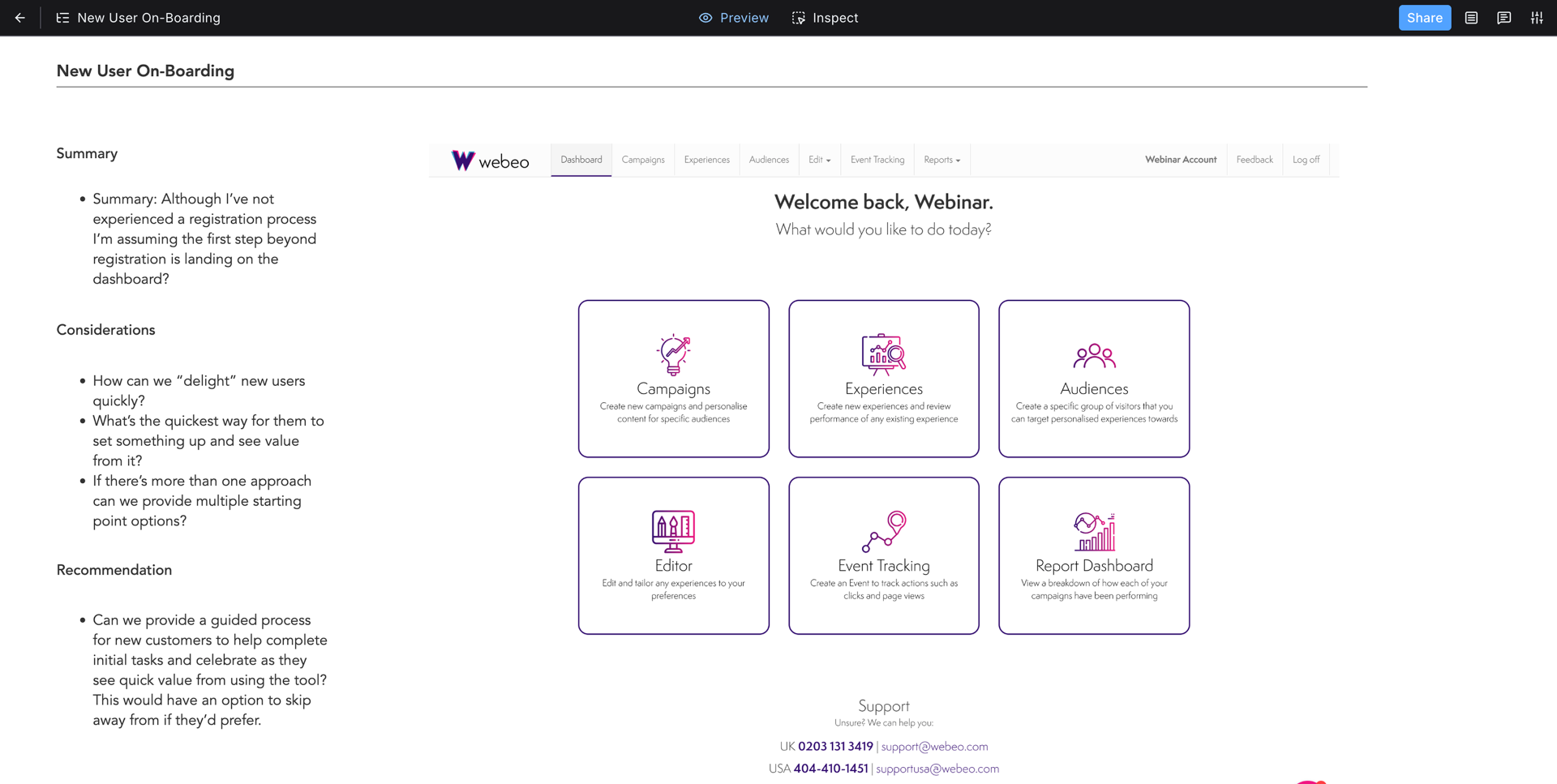Open the Campaigns nav tab

tap(643, 160)
